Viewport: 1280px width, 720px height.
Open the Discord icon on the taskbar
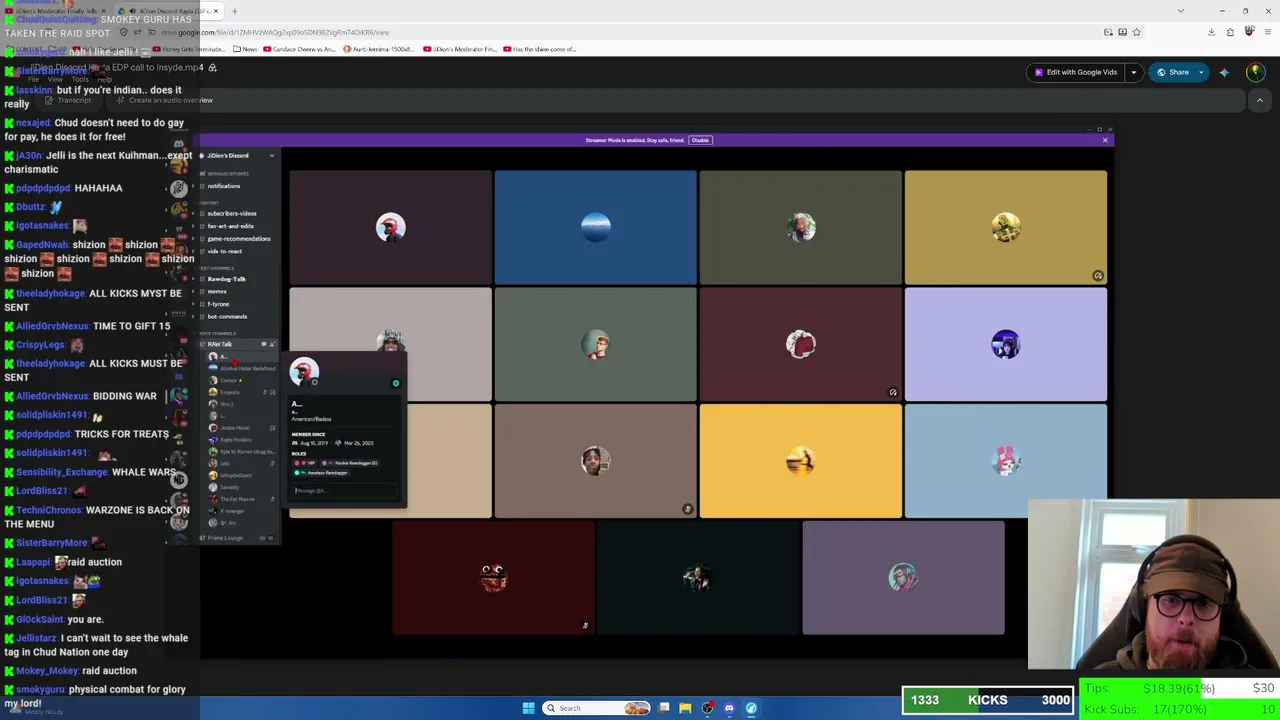pos(729,708)
